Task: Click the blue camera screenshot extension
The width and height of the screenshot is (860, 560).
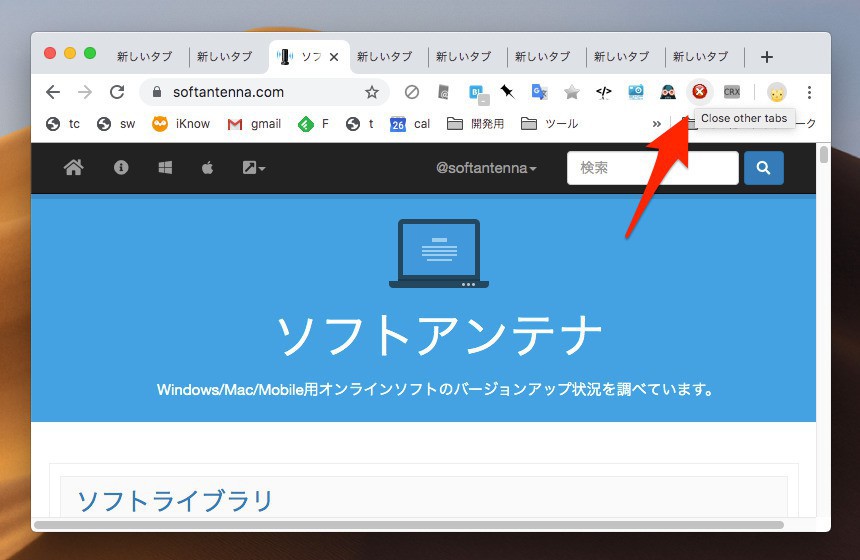Action: (x=636, y=92)
